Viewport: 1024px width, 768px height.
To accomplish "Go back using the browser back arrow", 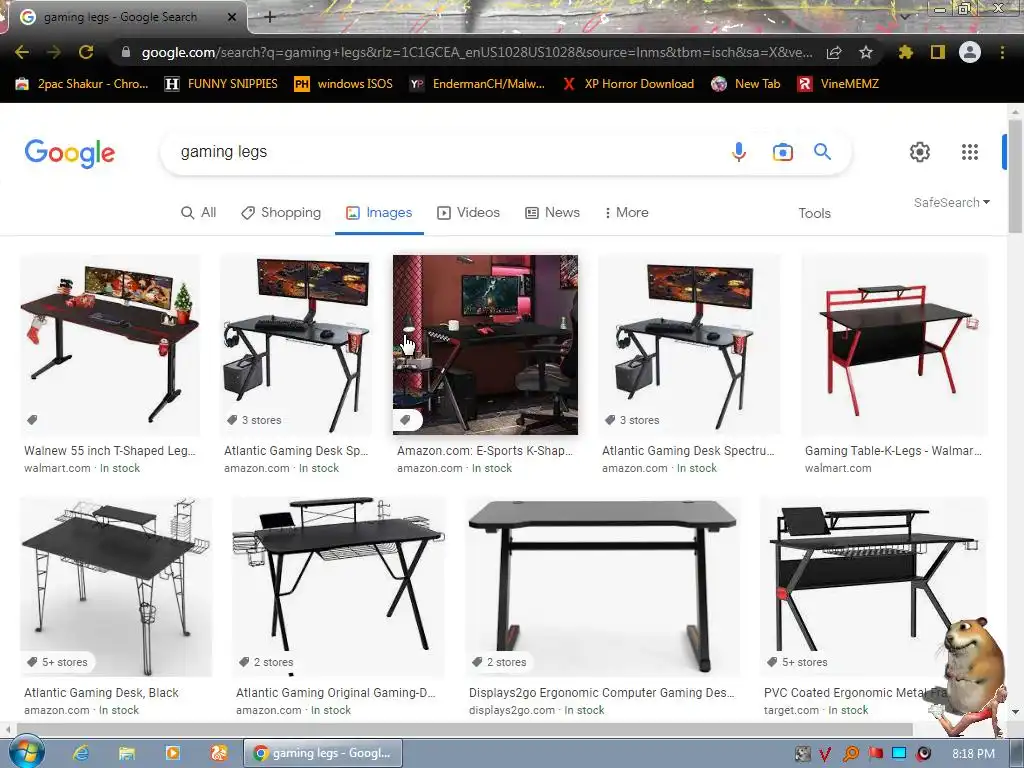I will pos(22,52).
